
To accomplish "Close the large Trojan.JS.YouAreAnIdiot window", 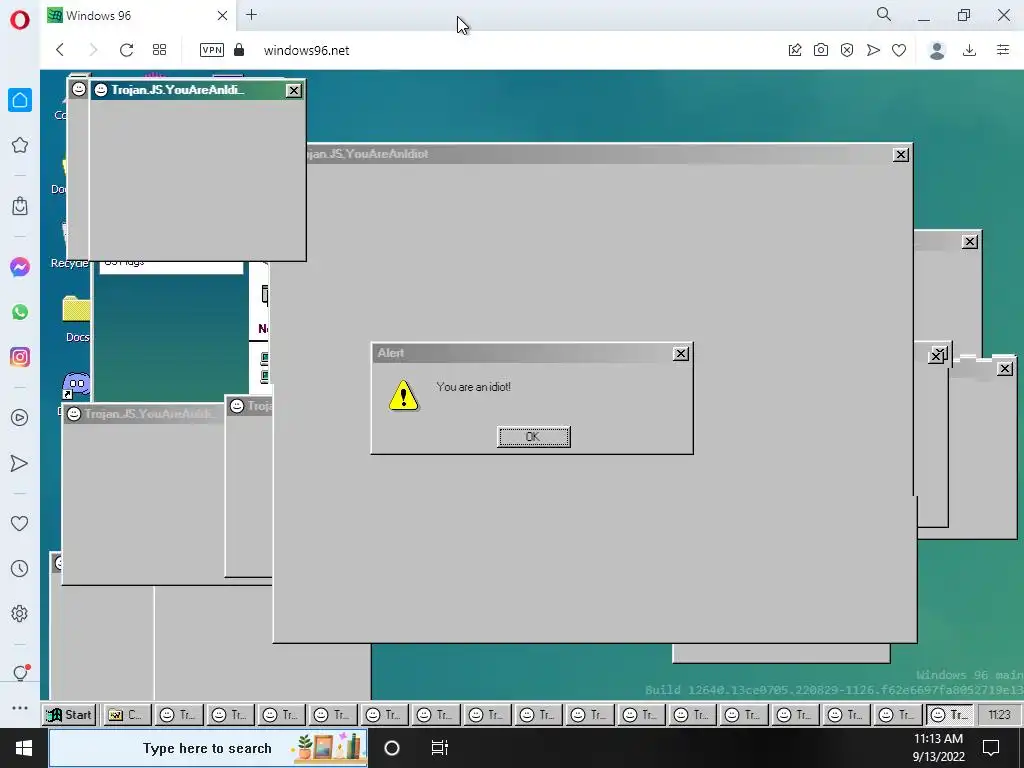I will (901, 155).
